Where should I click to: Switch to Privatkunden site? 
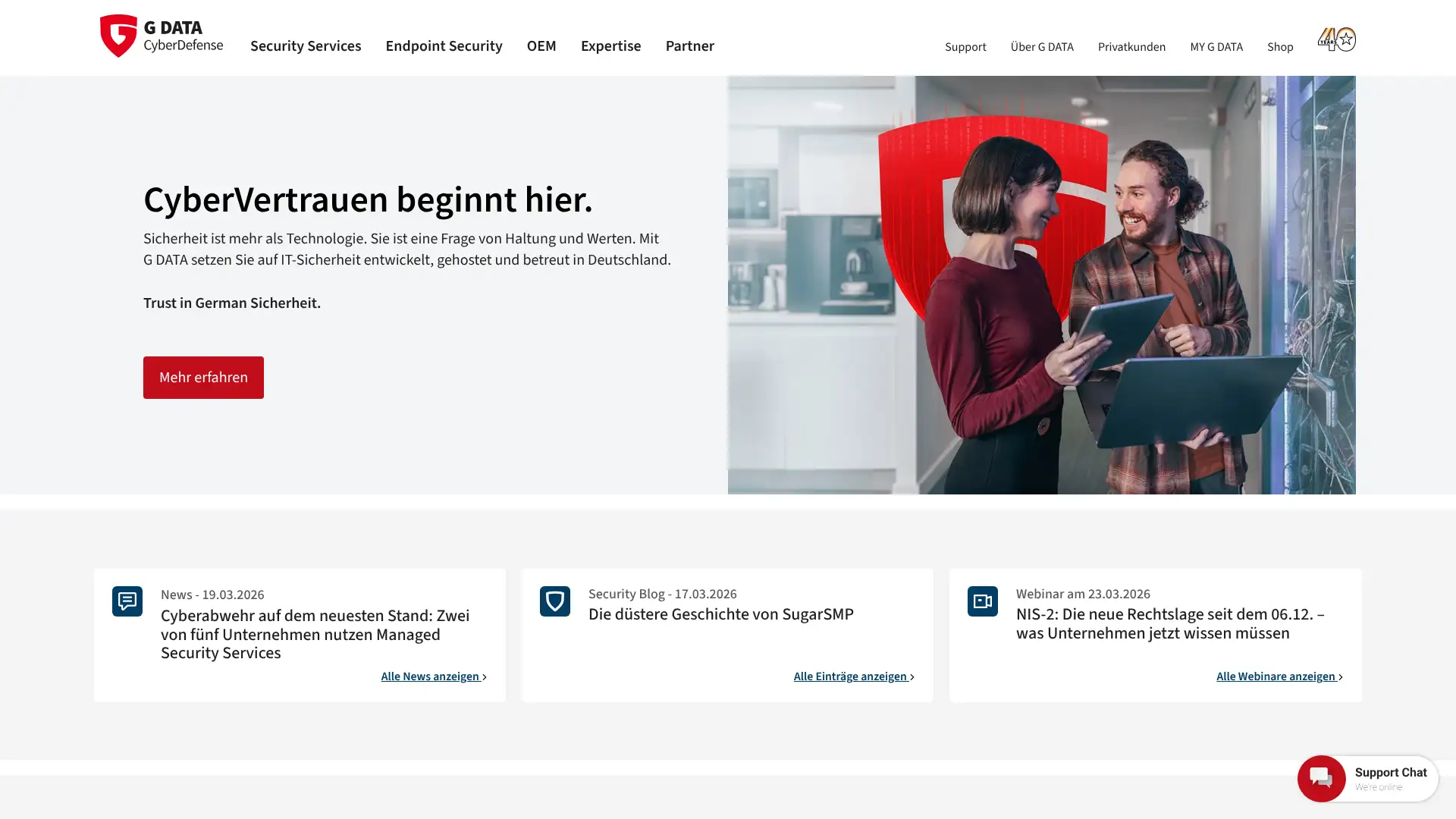click(1131, 47)
